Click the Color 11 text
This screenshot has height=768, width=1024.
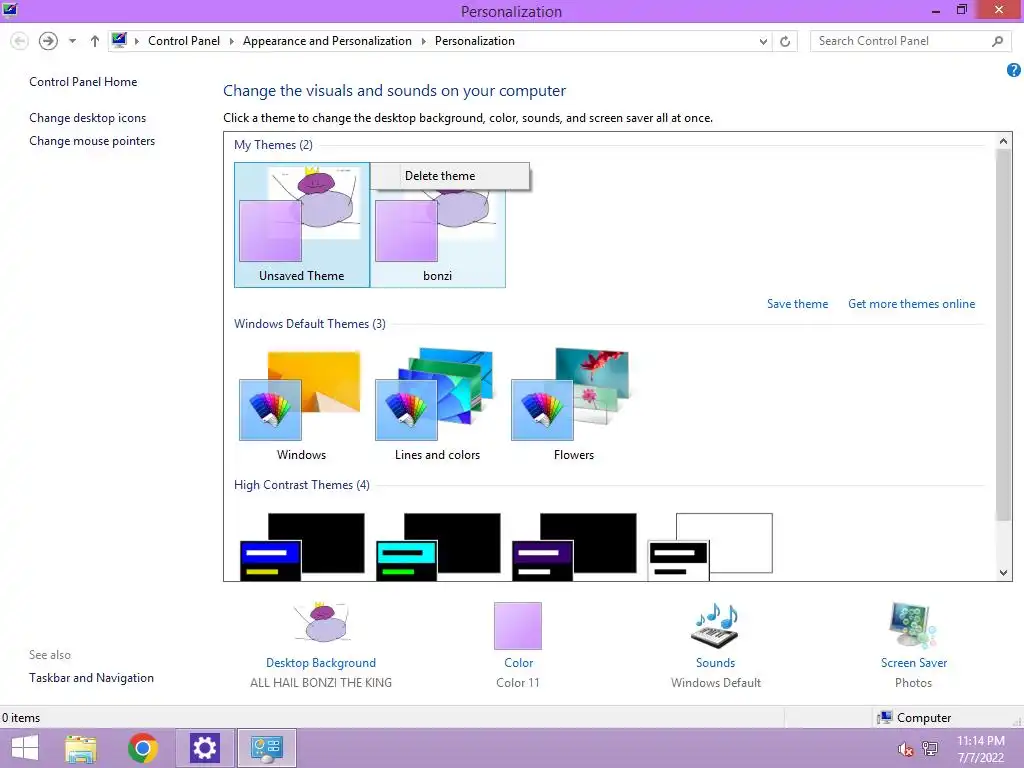tap(518, 682)
